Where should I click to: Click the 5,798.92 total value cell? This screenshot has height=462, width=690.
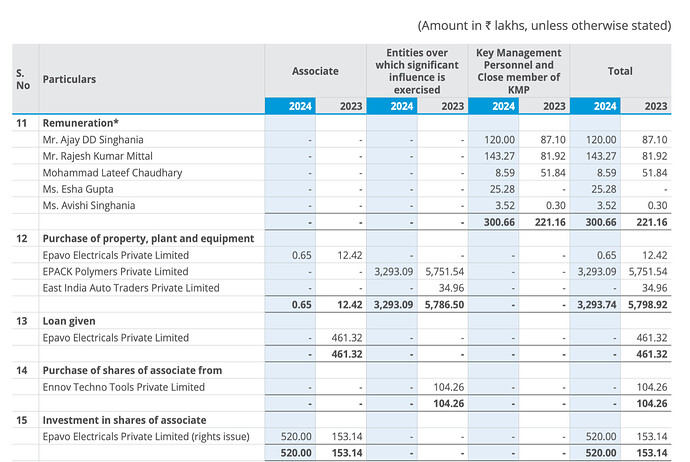coord(645,305)
